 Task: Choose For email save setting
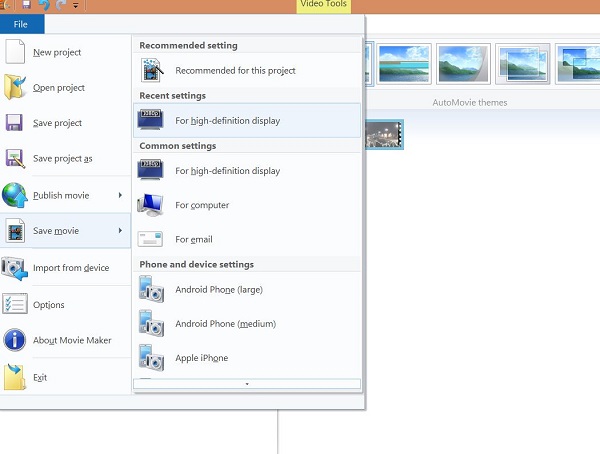[x=247, y=239]
